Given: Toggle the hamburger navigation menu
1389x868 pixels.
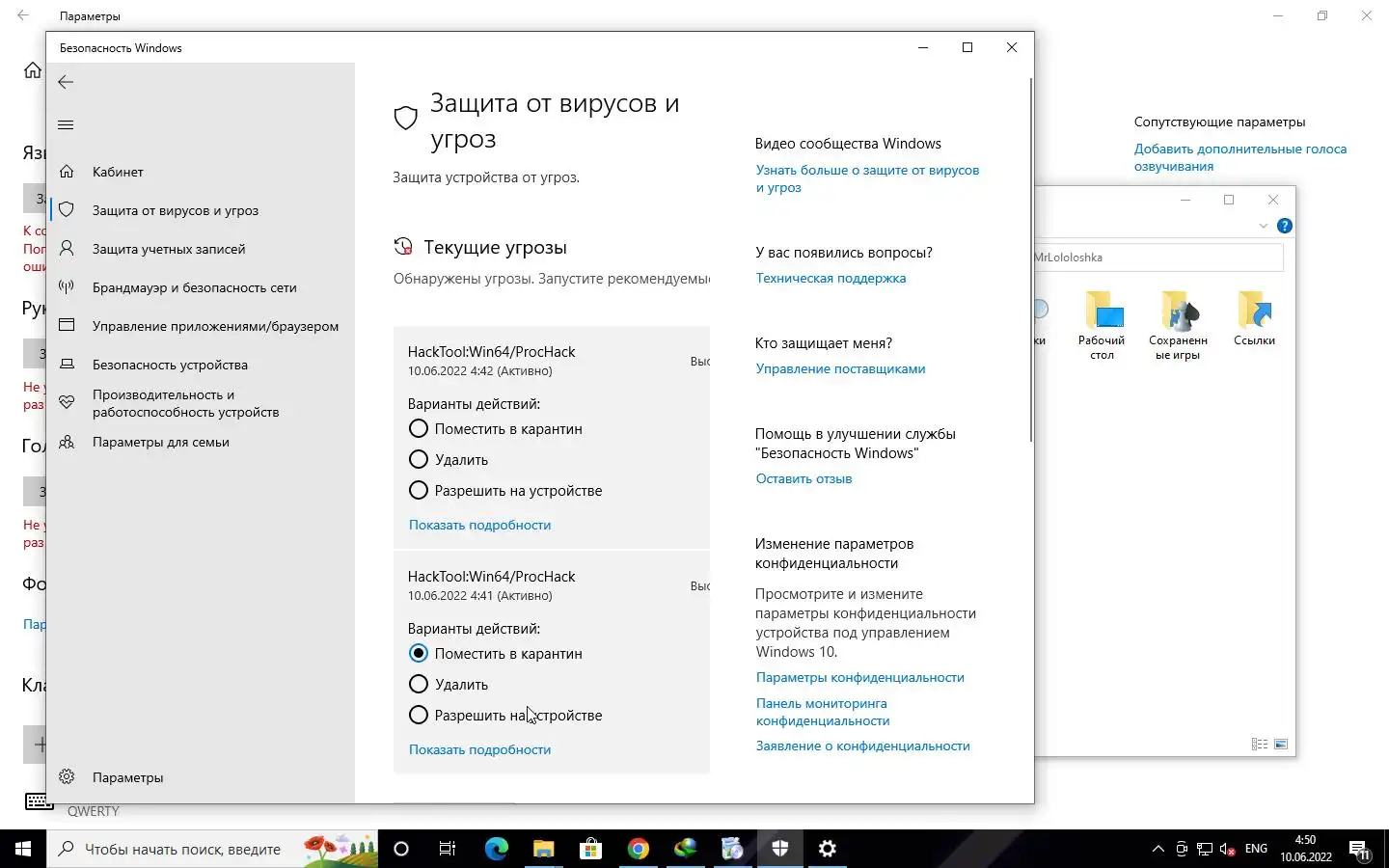Looking at the screenshot, I should click(66, 124).
